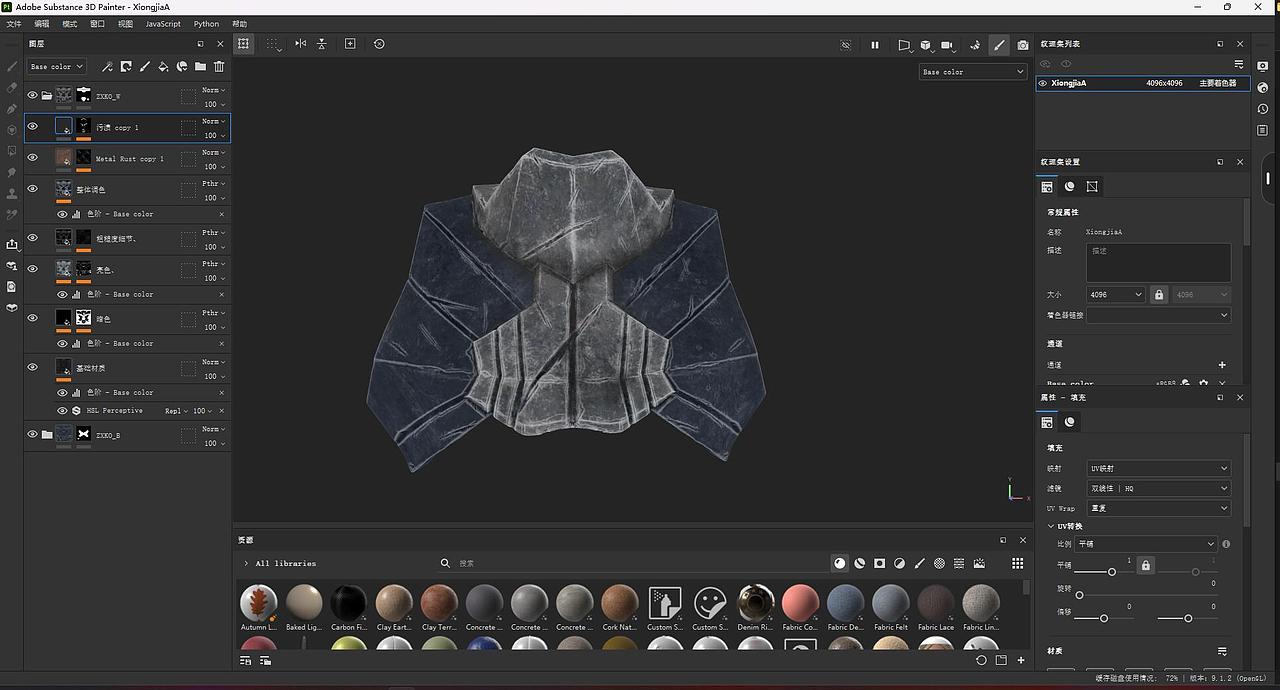Click camera screenshot icon in viewport toolbar
The image size is (1280, 690).
click(1023, 45)
